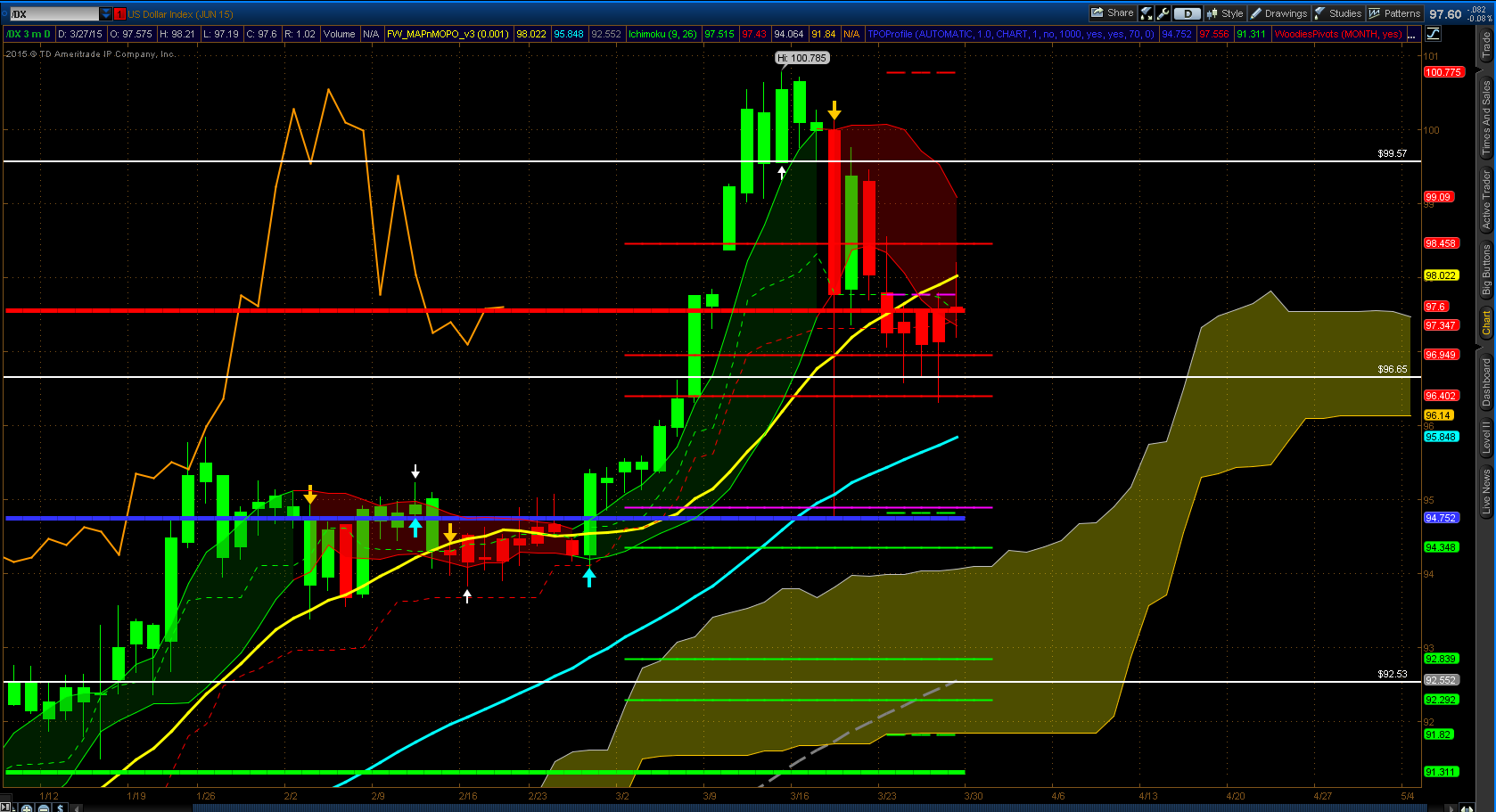This screenshot has height=812, width=1496.
Task: Click the left scroll arrow of time scrollbar
Action: 77,808
